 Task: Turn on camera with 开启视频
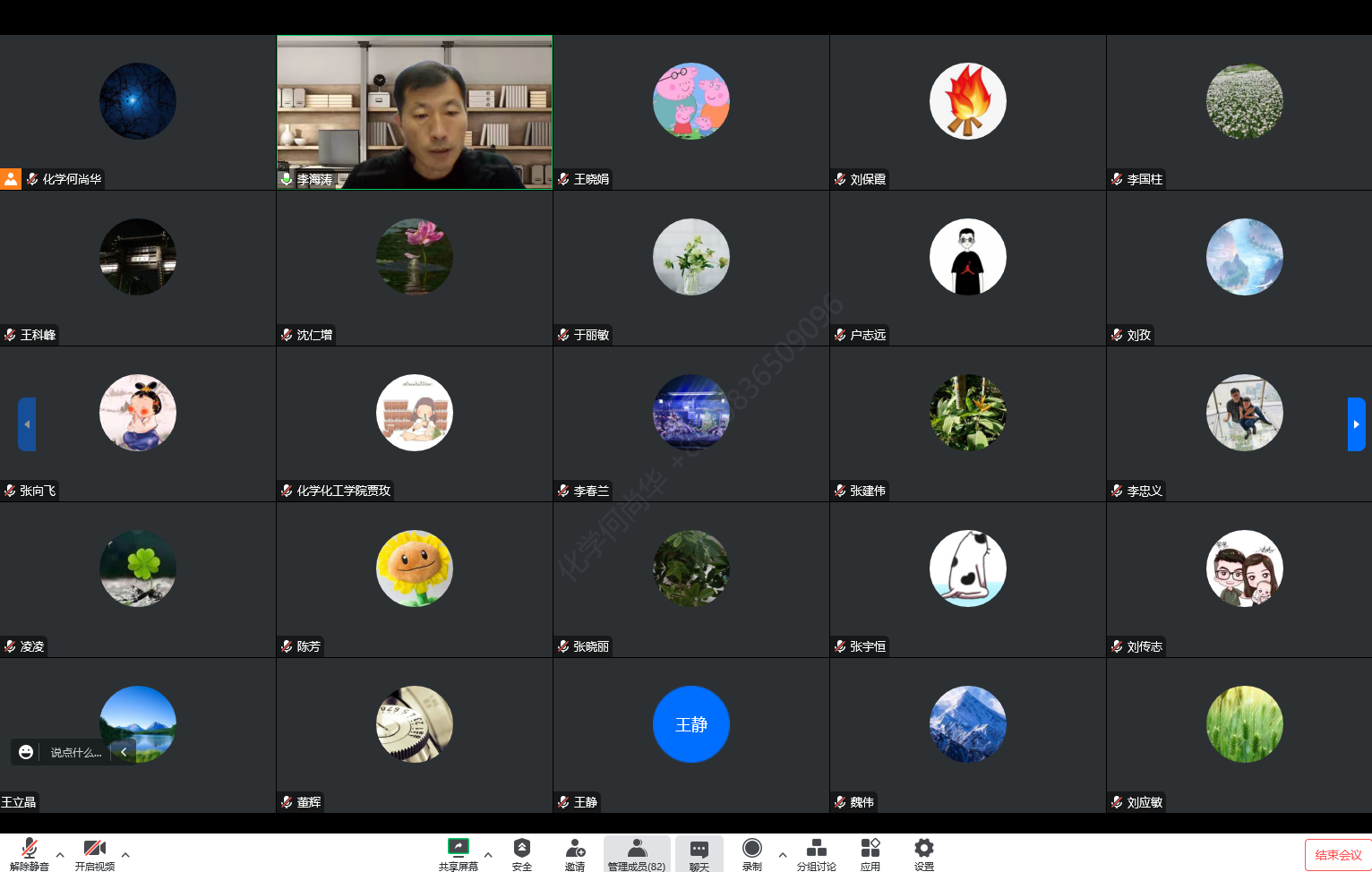tap(94, 853)
